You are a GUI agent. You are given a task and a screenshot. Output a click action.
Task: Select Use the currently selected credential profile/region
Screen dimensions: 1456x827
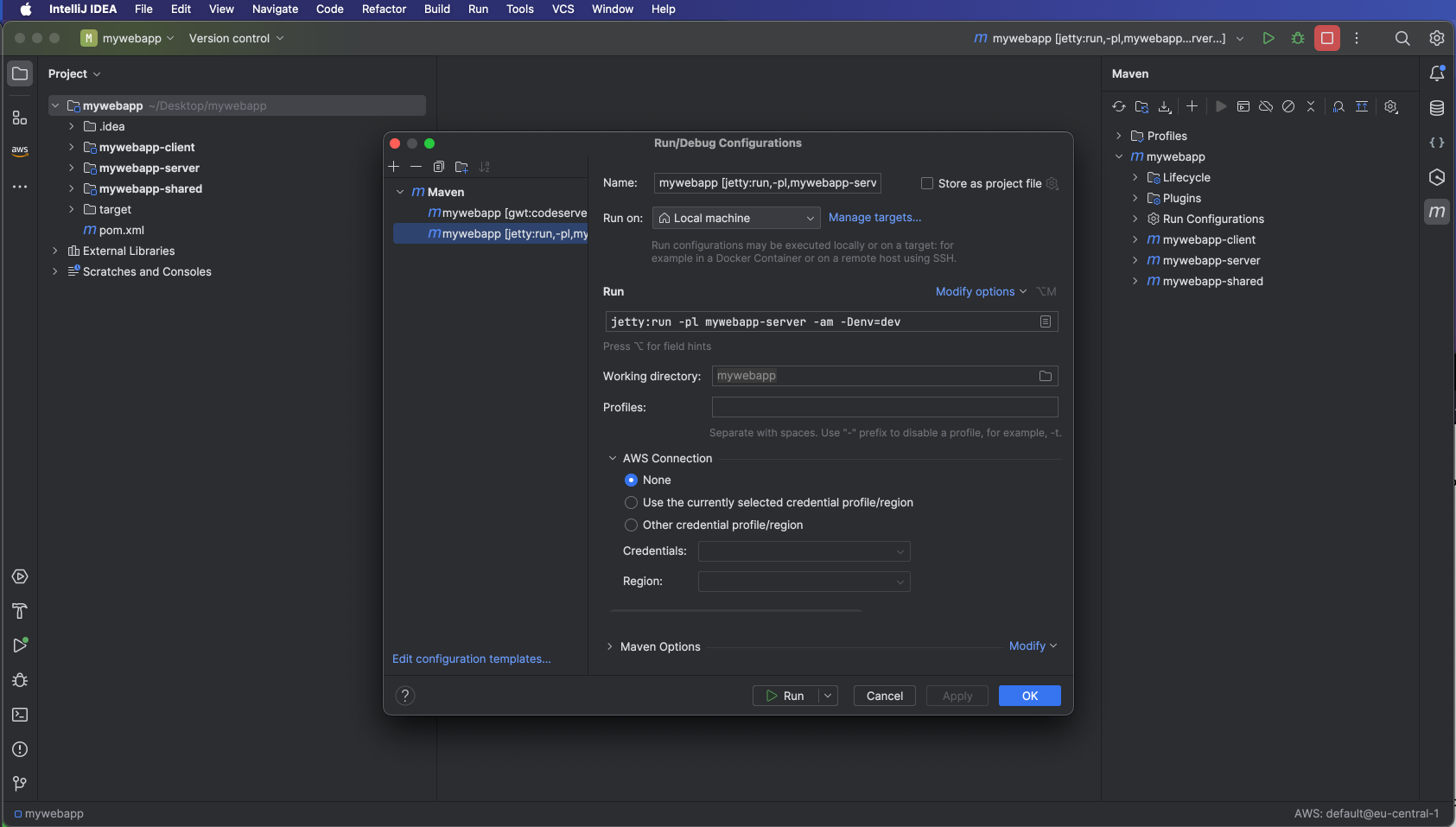coord(631,502)
